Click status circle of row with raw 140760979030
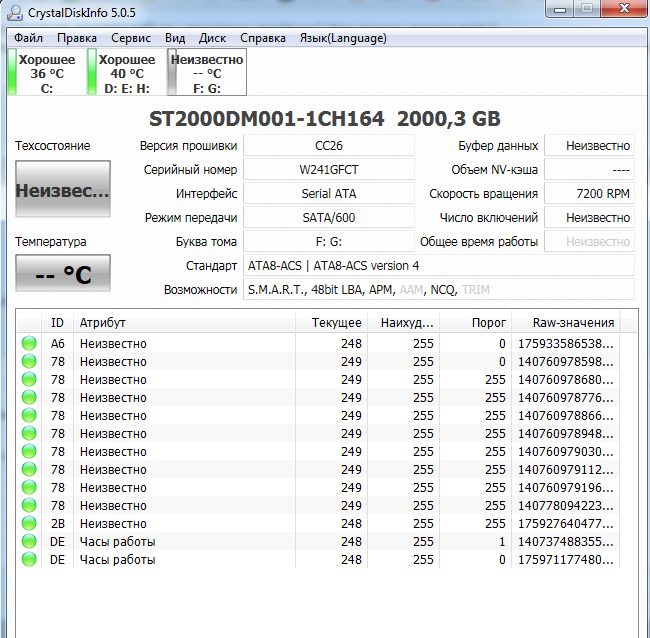 click(x=29, y=451)
